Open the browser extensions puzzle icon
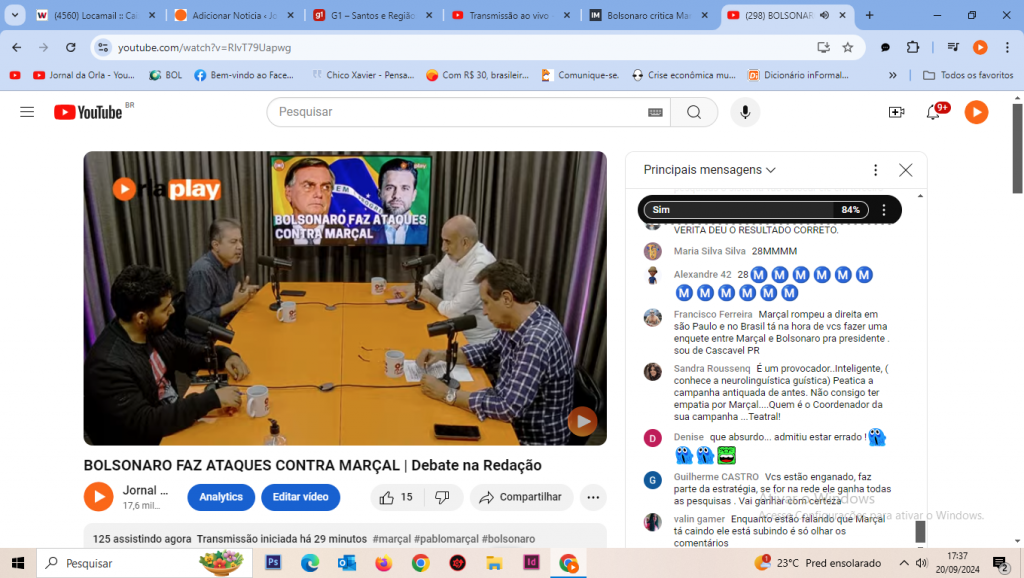This screenshot has width=1024, height=578. [x=912, y=47]
